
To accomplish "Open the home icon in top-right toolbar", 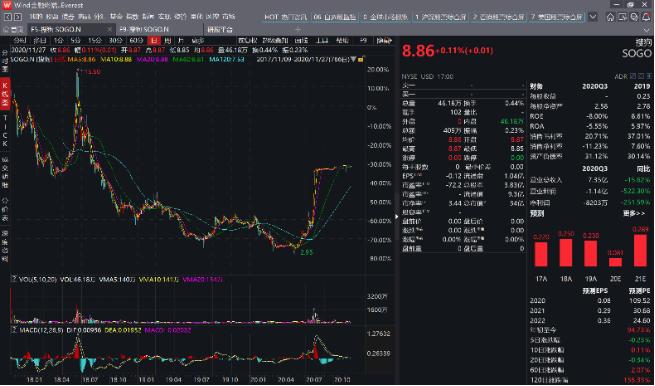I will 611,17.
